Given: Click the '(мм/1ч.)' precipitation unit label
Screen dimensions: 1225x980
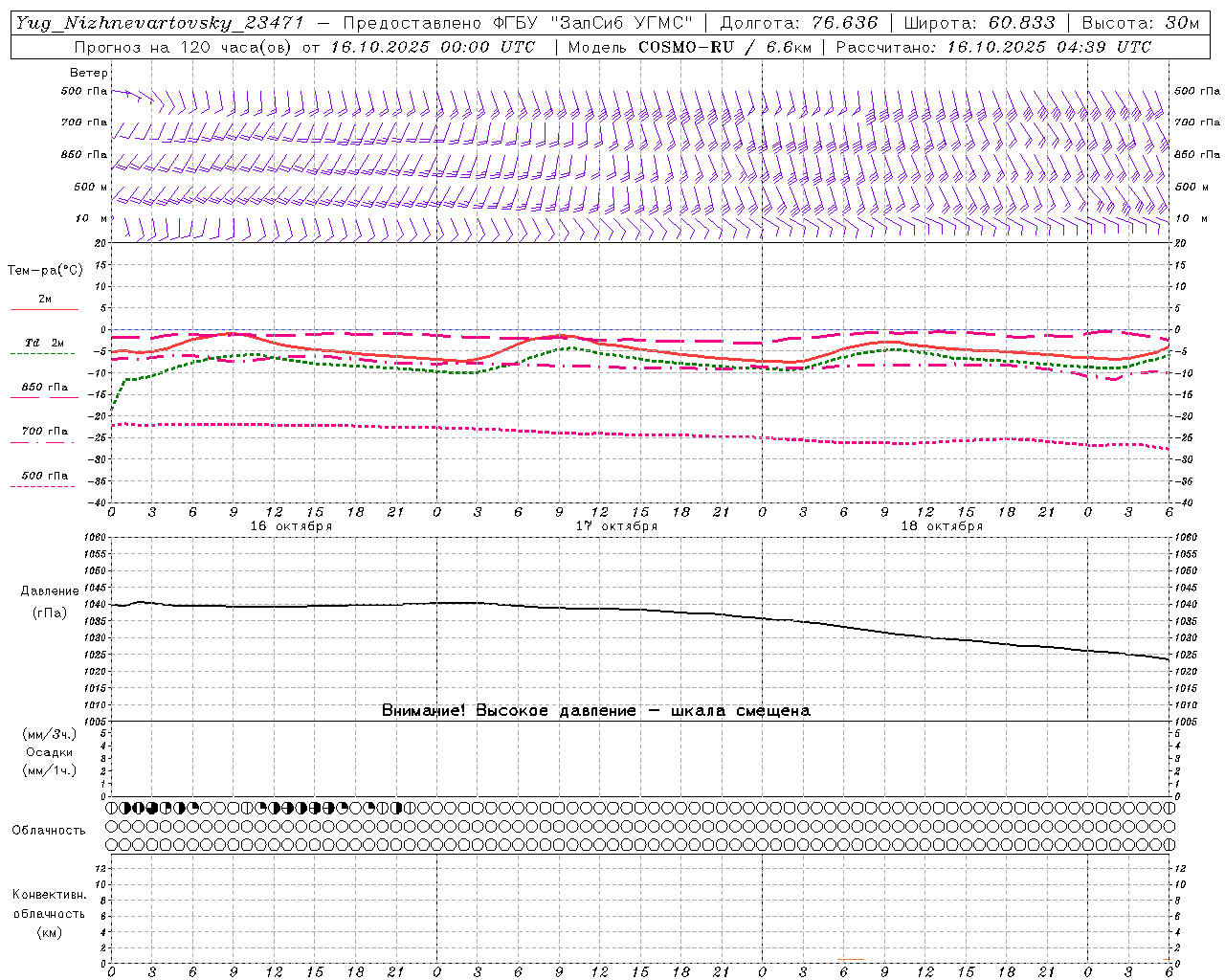Looking at the screenshot, I should point(50,770).
